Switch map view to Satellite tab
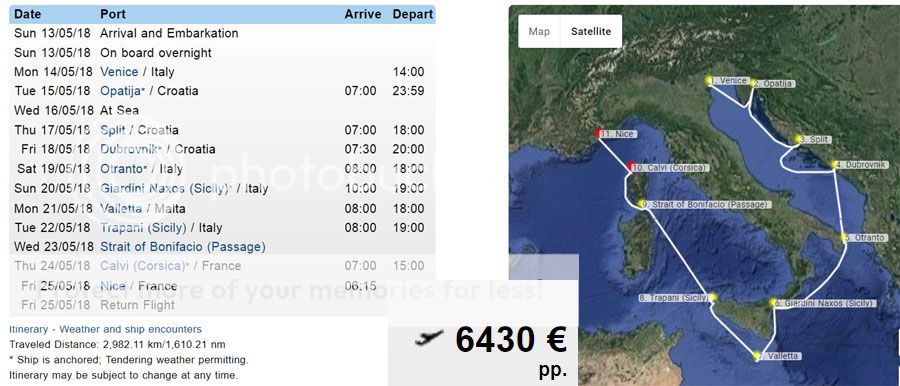This screenshot has width=900, height=386. click(x=591, y=32)
